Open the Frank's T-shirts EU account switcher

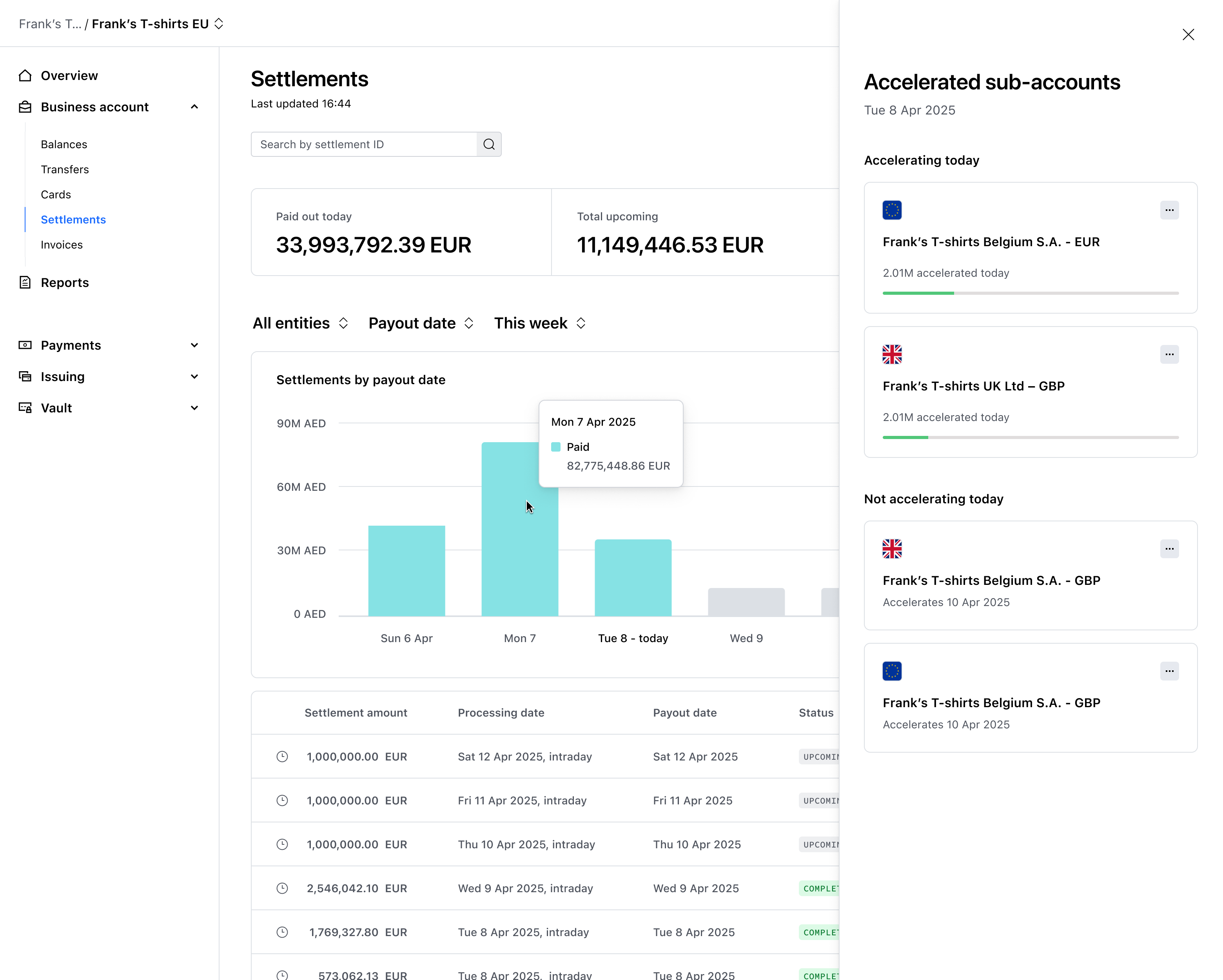point(158,24)
